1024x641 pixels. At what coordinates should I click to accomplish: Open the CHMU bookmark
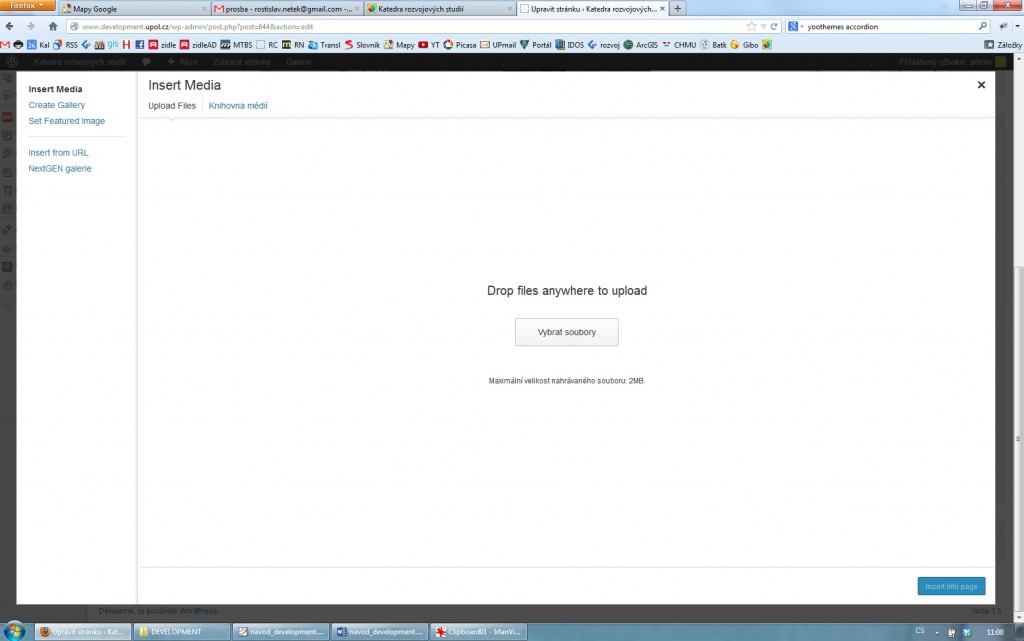[x=679, y=44]
